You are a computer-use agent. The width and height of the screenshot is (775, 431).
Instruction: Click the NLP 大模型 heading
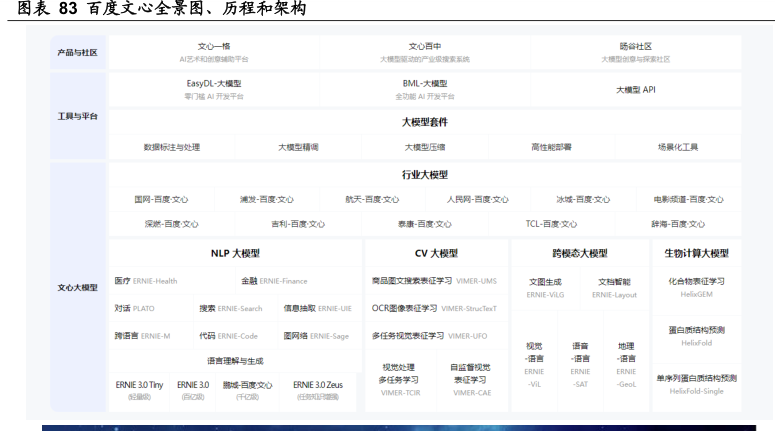(x=235, y=254)
